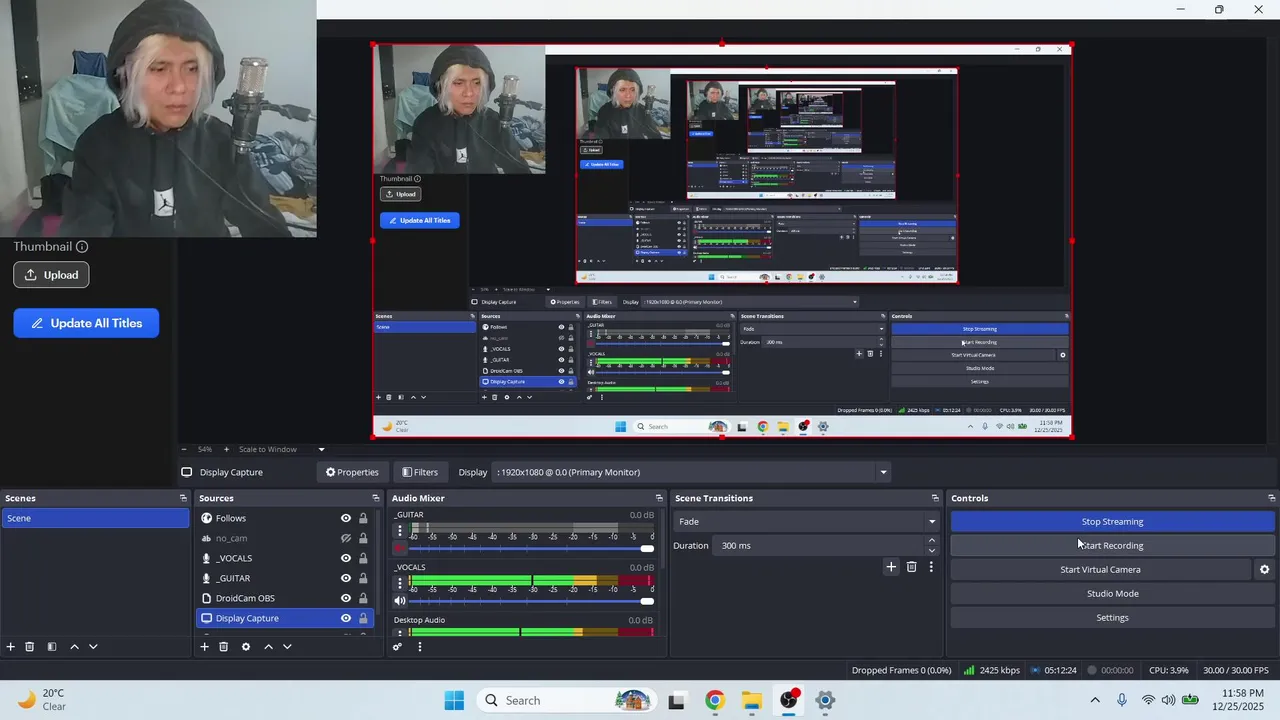Open scene filters icon in Scenes panel
Screen dimensions: 1280x720
point(52,647)
